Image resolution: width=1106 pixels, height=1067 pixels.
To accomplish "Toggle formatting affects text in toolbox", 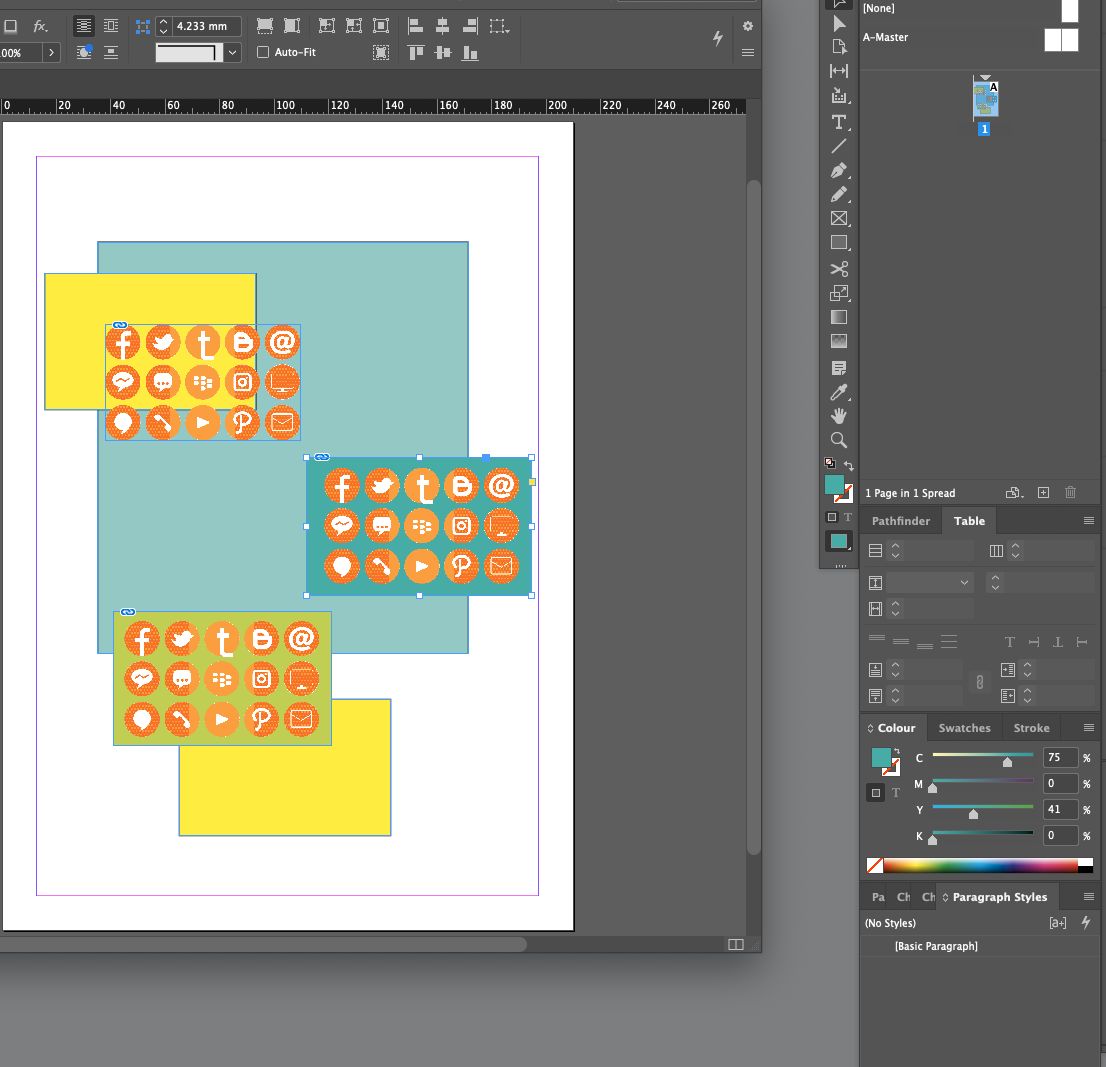I will click(848, 517).
